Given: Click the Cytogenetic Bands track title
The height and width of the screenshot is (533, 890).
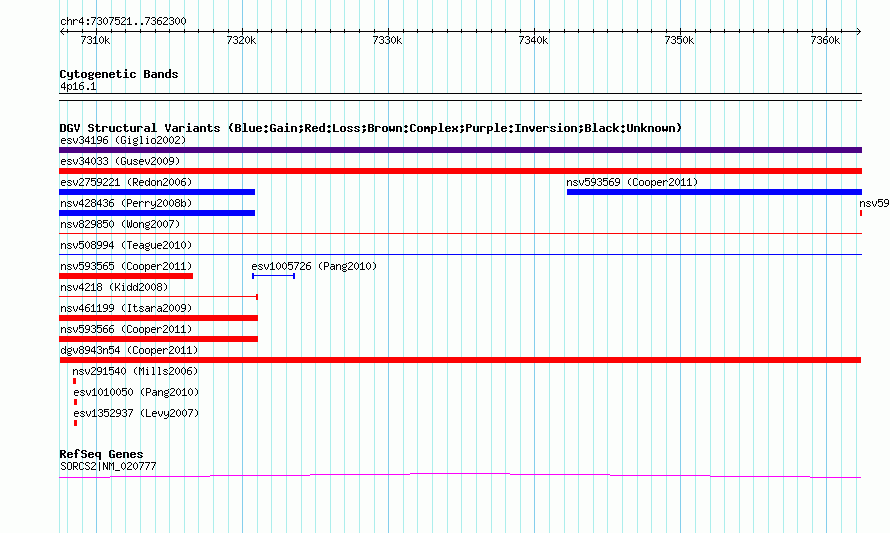Looking at the screenshot, I should coord(119,74).
